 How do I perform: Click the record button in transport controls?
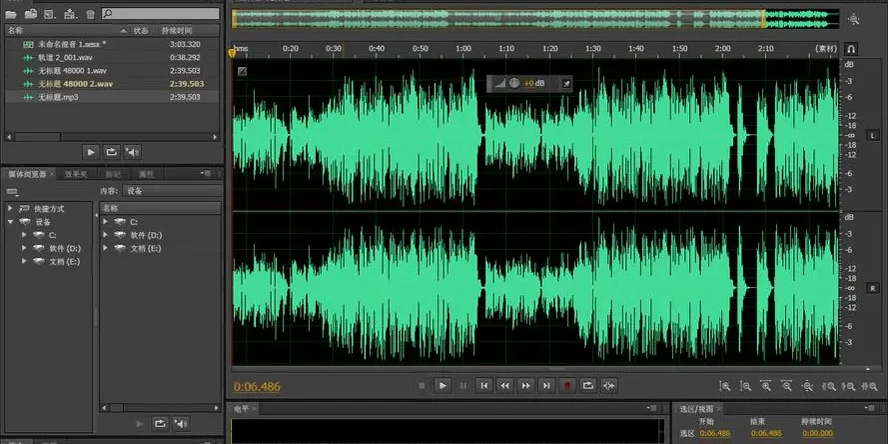[567, 385]
